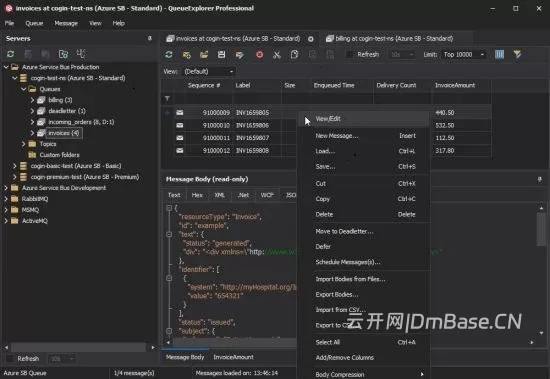Click the refresh icon in the message toolbar
The width and height of the screenshot is (550, 379).
169,54
